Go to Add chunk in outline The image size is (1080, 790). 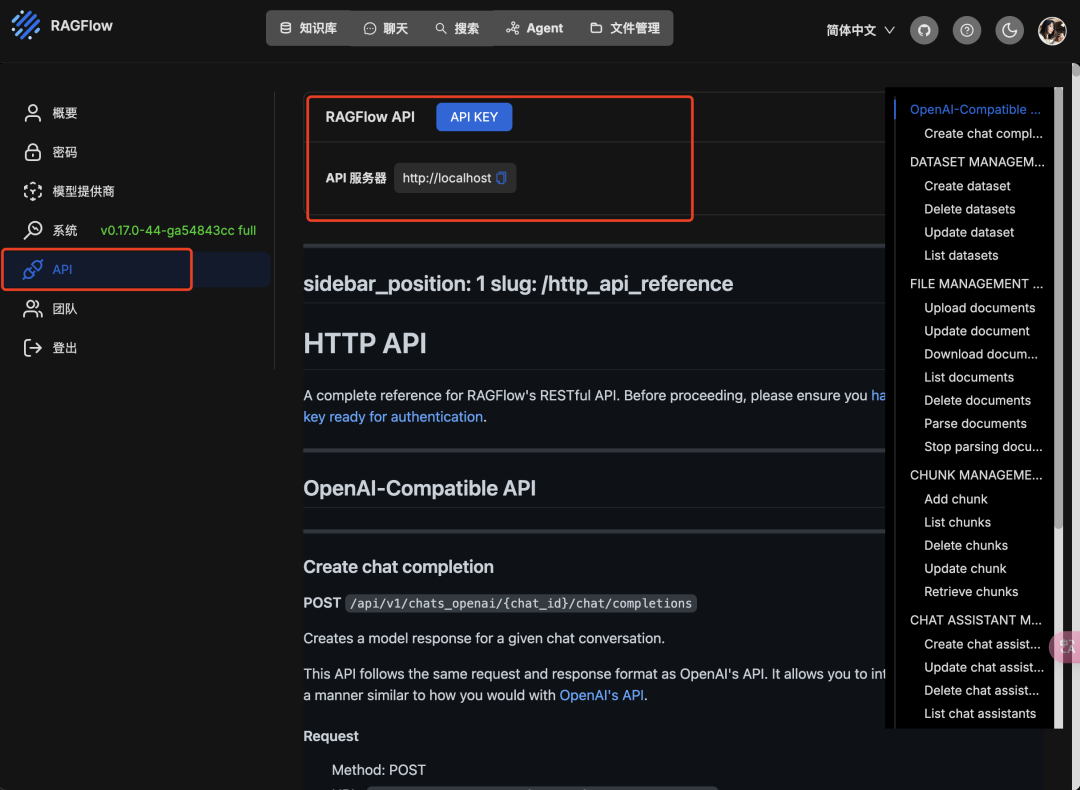pos(955,499)
